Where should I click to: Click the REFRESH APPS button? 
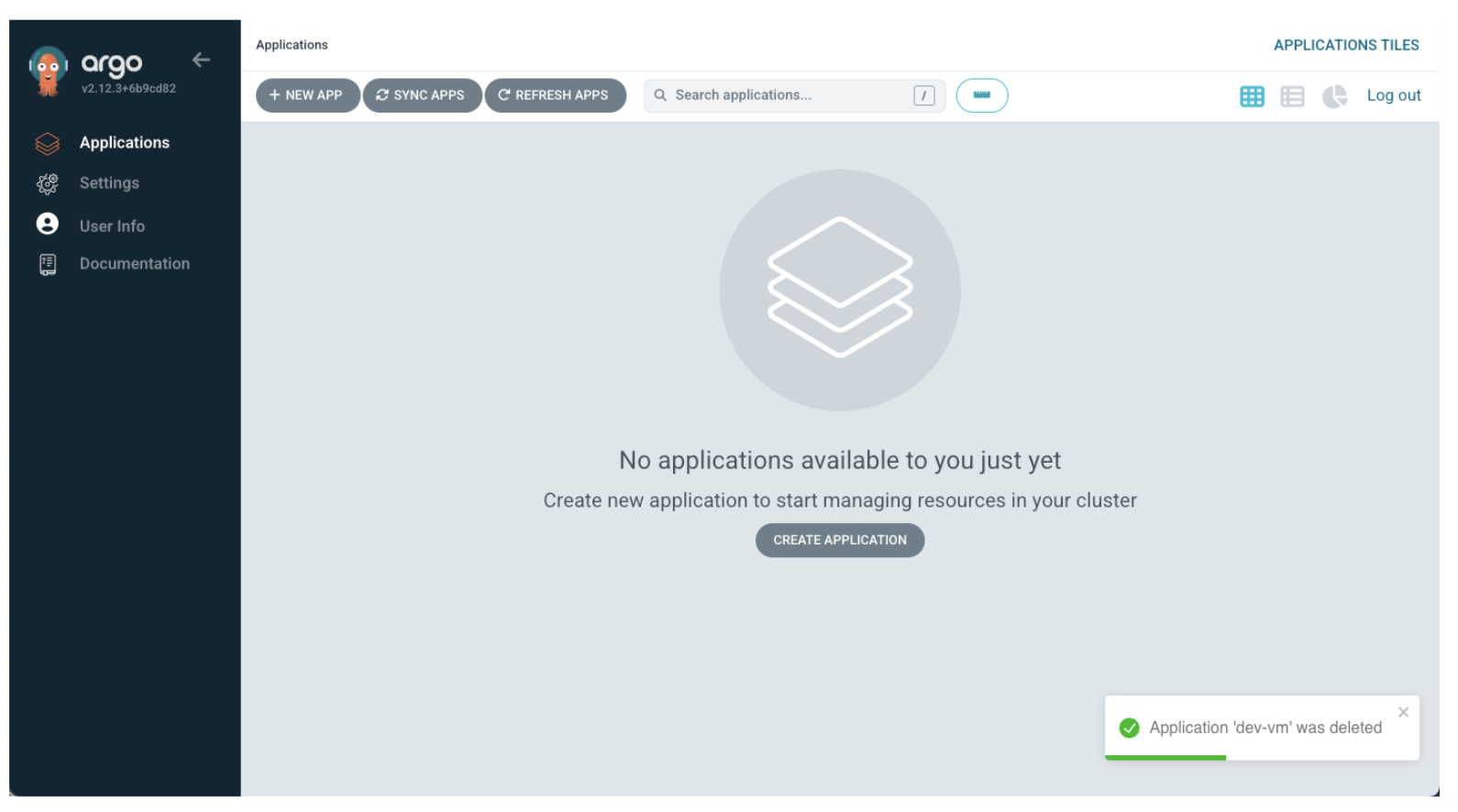555,95
